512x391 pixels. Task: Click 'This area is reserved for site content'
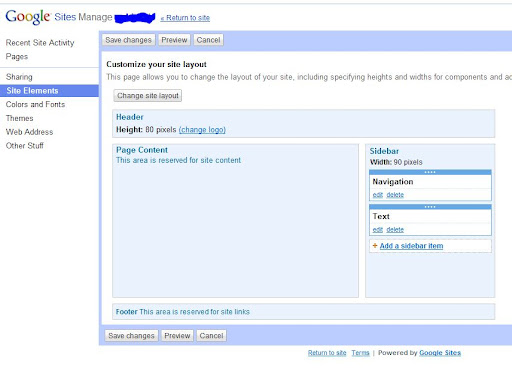point(178,160)
